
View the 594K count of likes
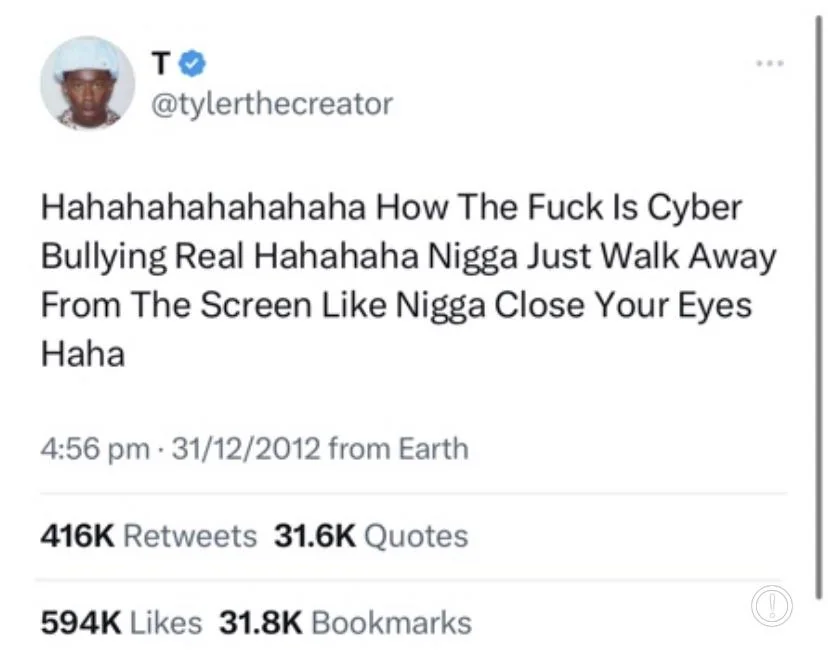[x=81, y=623]
